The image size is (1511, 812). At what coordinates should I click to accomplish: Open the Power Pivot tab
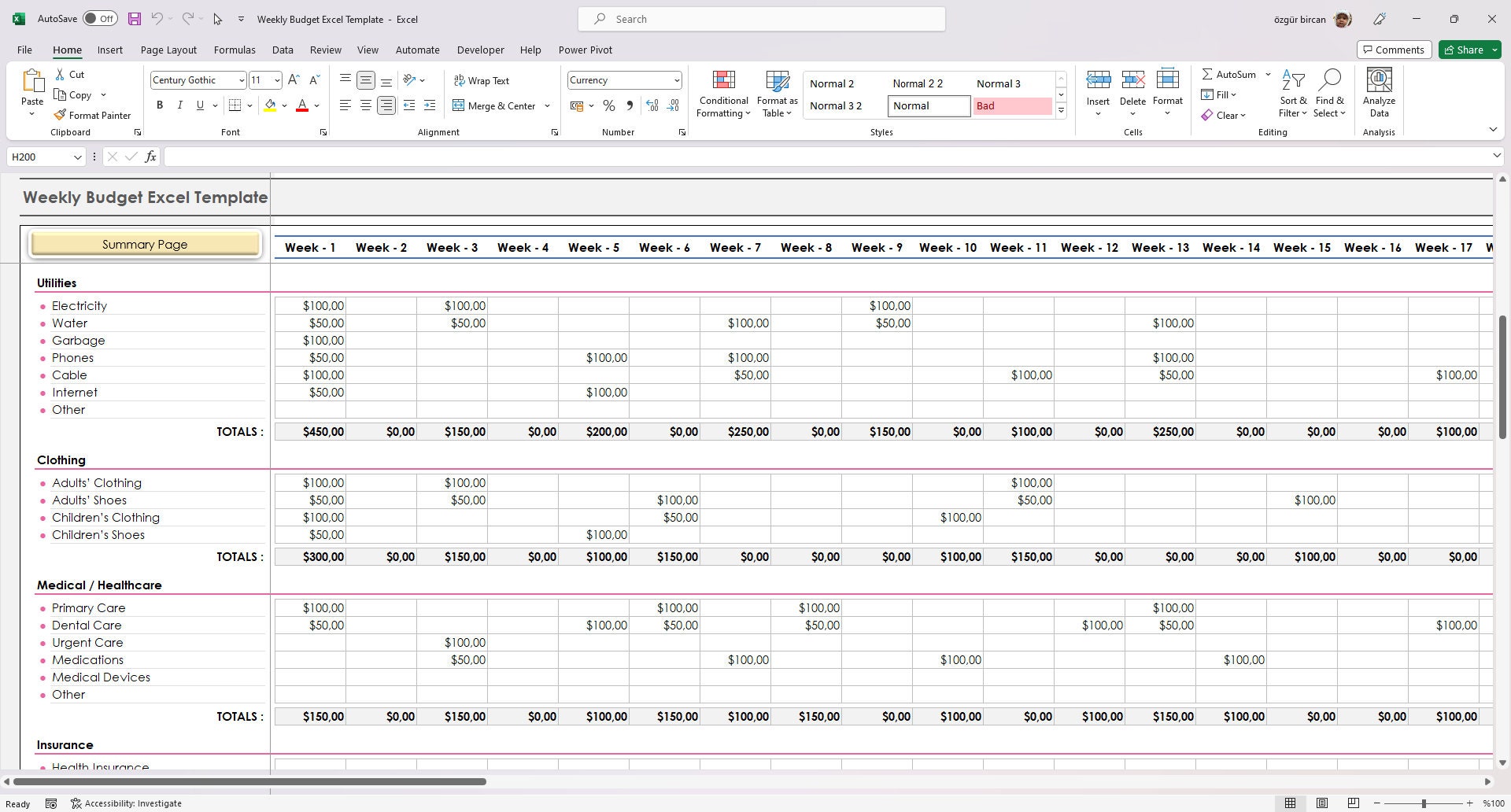pyautogui.click(x=585, y=50)
